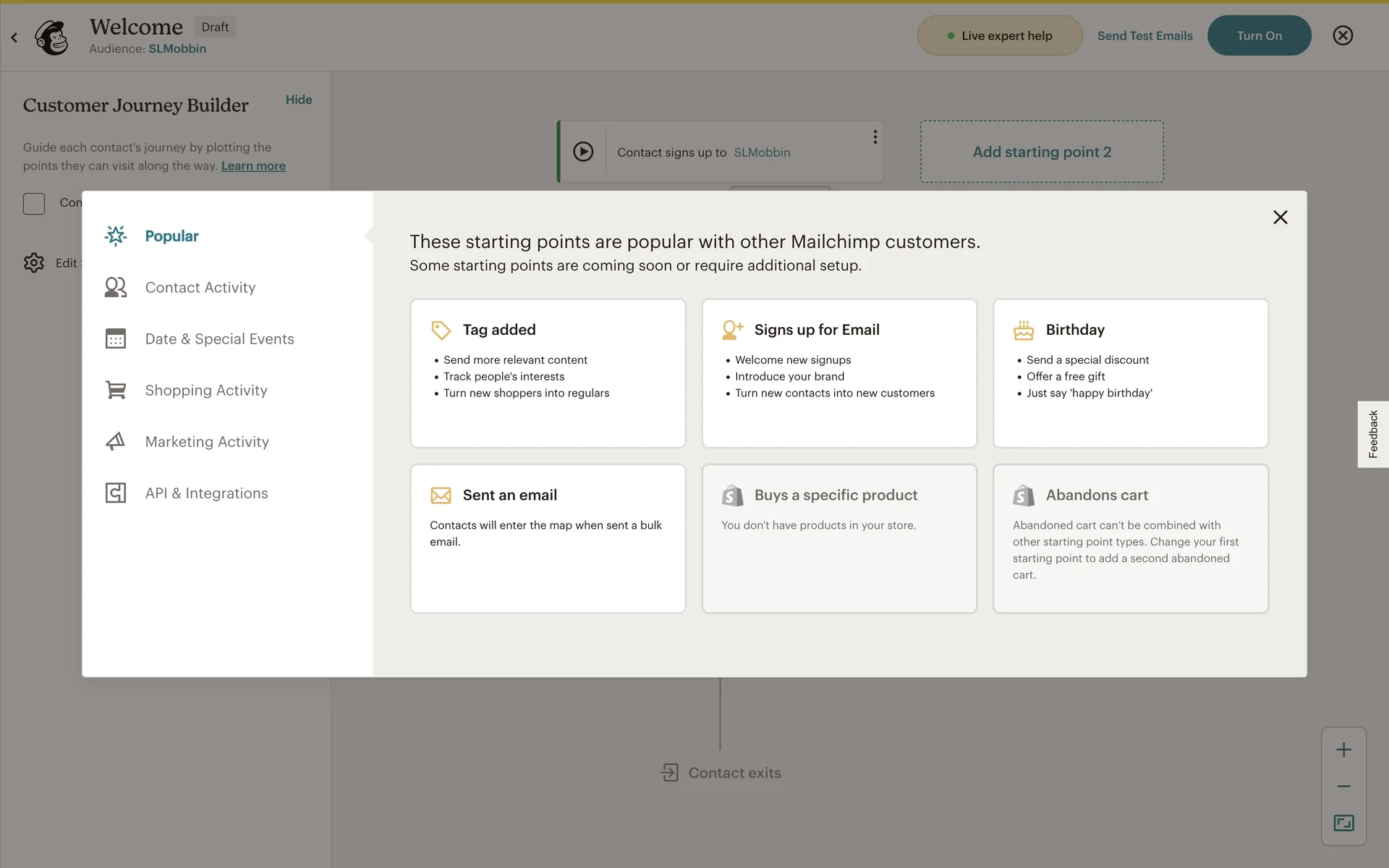
Task: Click the Turn On button
Action: pyautogui.click(x=1259, y=35)
